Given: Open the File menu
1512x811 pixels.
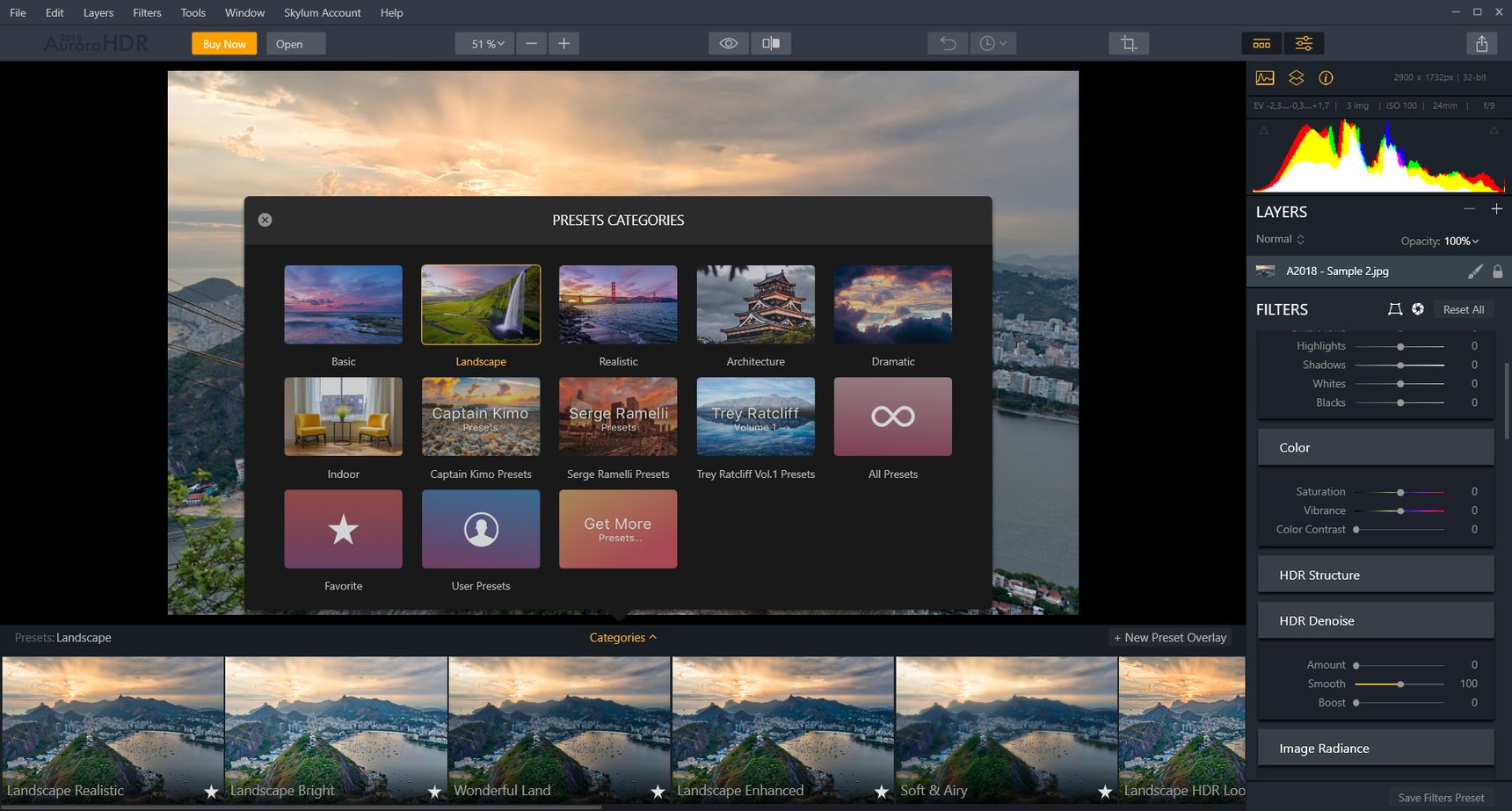Looking at the screenshot, I should [x=18, y=12].
